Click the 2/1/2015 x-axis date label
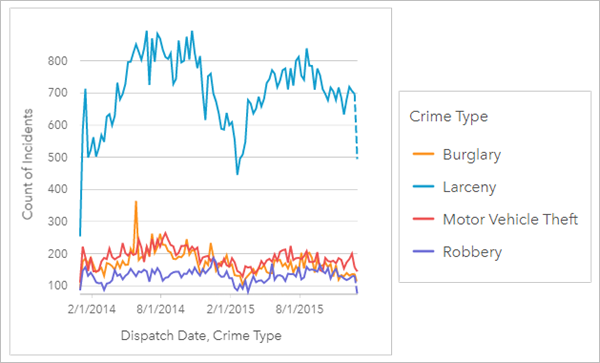The height and width of the screenshot is (363, 600). 230,309
